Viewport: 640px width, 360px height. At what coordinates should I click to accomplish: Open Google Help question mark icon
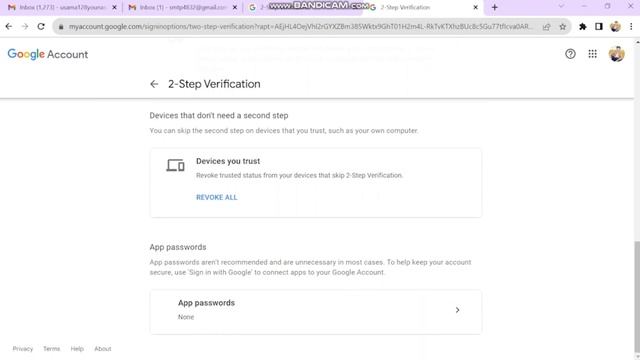(x=570, y=54)
